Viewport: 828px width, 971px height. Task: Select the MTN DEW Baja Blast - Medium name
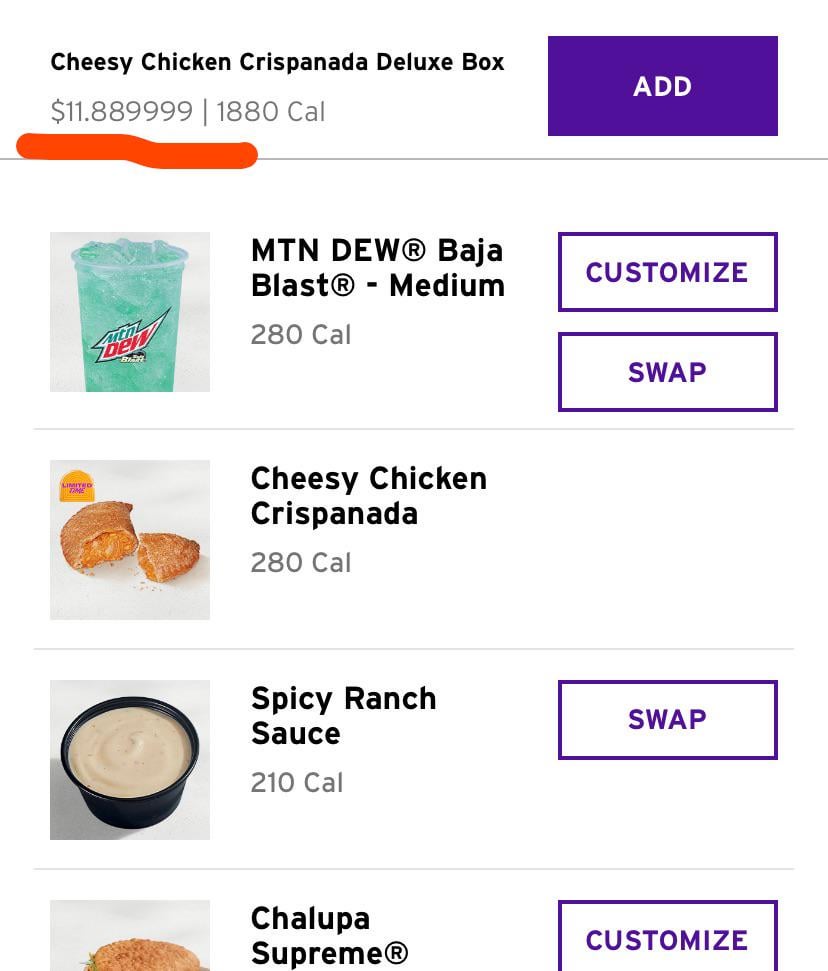pos(377,267)
